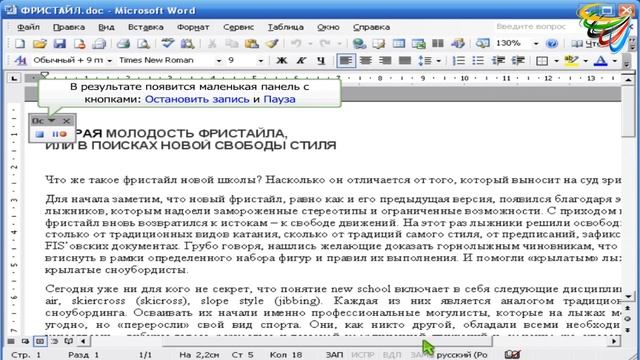Open the Times New Roman font dropdown

[219, 61]
